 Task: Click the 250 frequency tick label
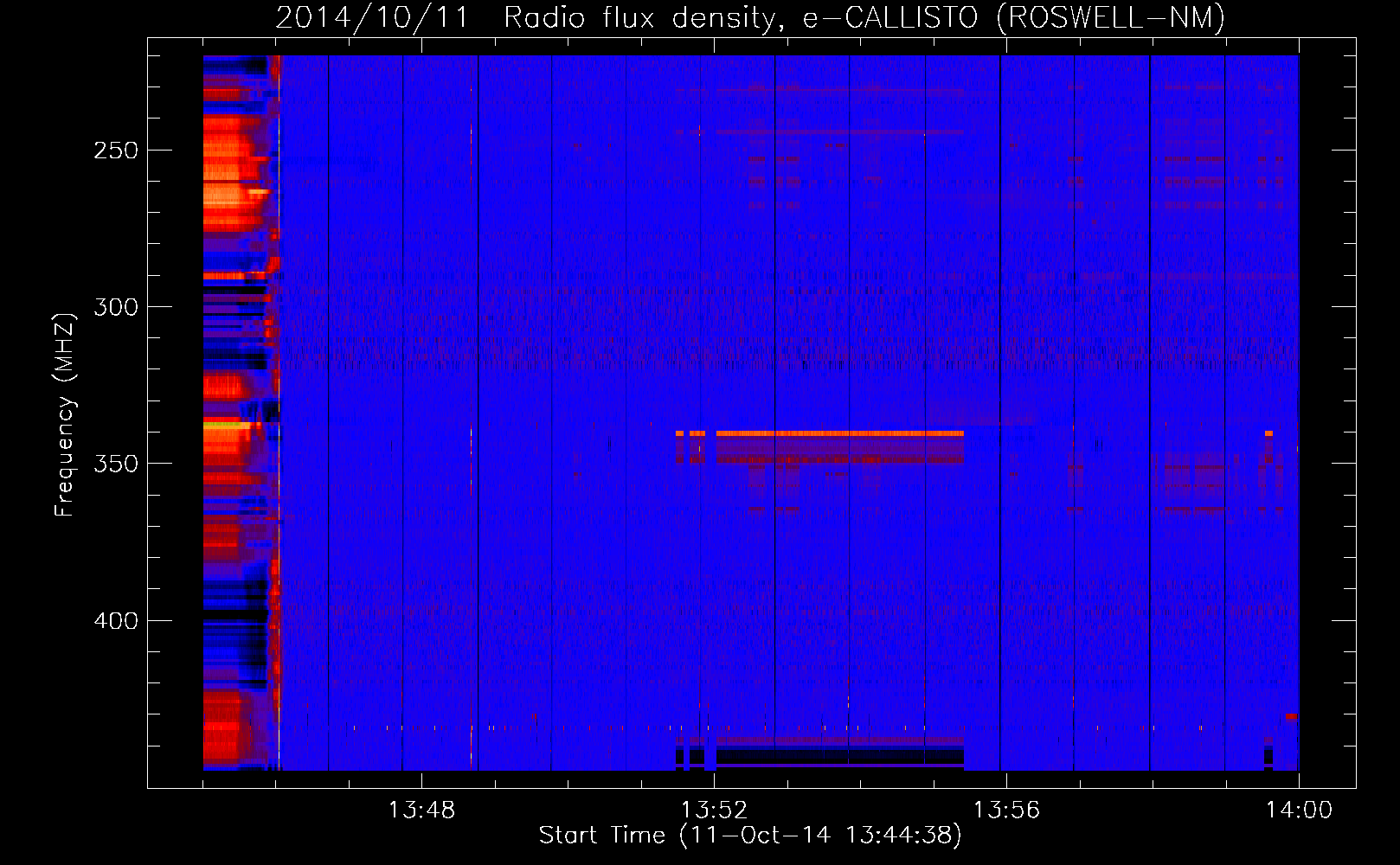[116, 151]
